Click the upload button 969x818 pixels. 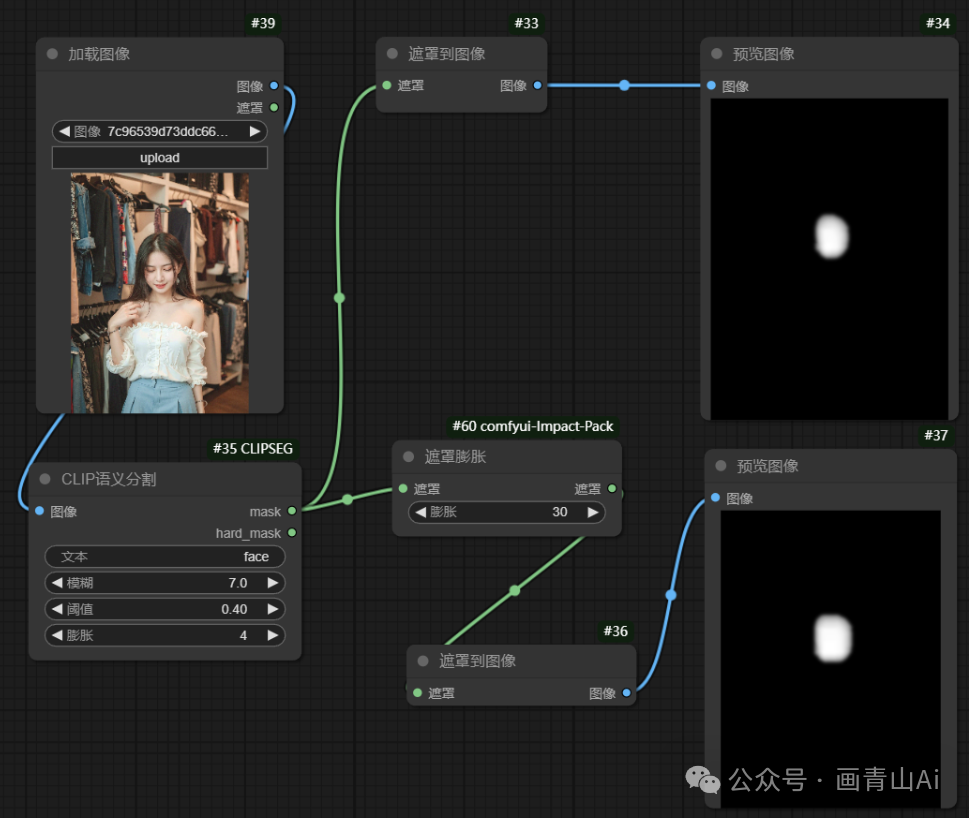(x=159, y=158)
